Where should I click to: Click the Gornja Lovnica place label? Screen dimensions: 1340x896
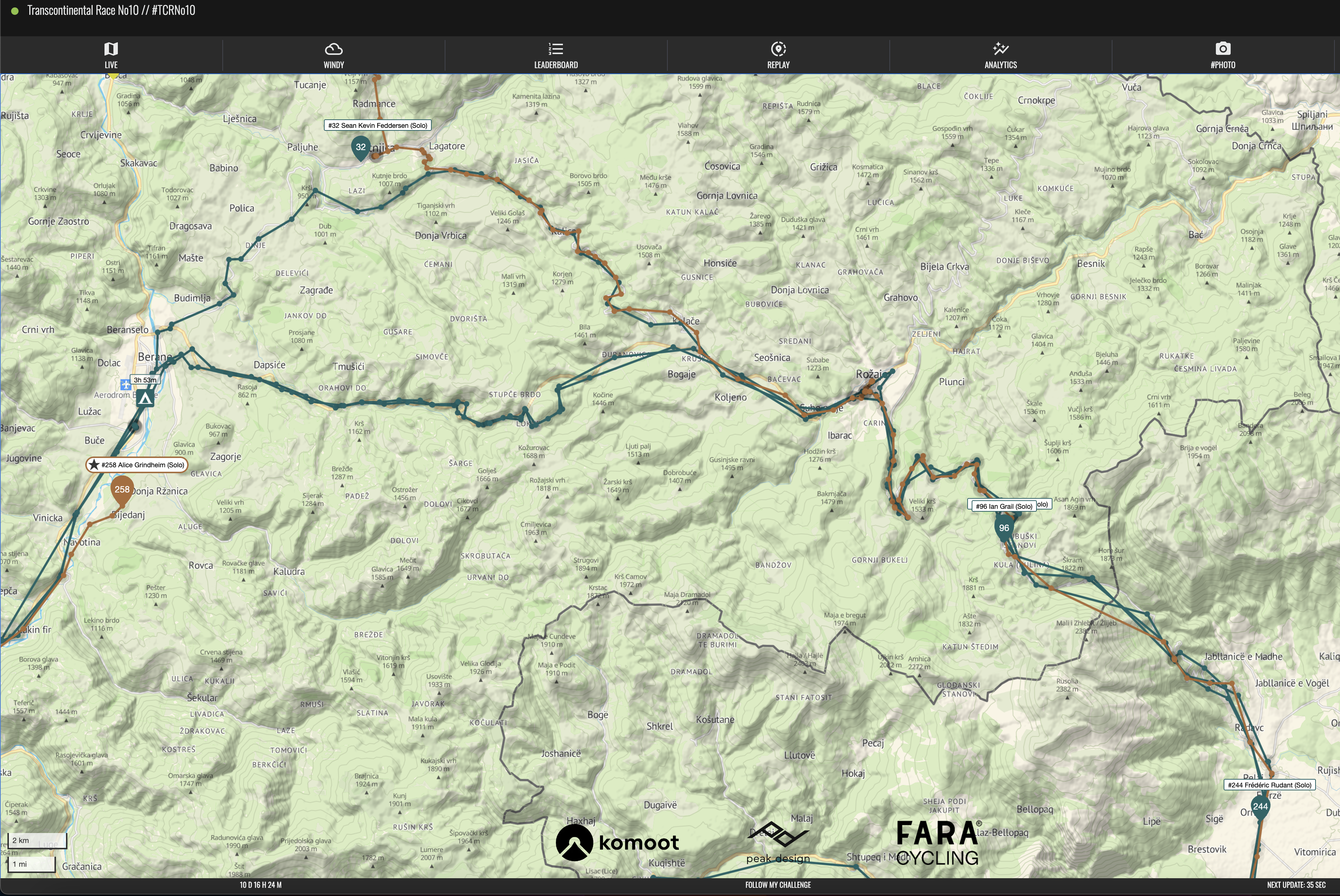coord(727,195)
